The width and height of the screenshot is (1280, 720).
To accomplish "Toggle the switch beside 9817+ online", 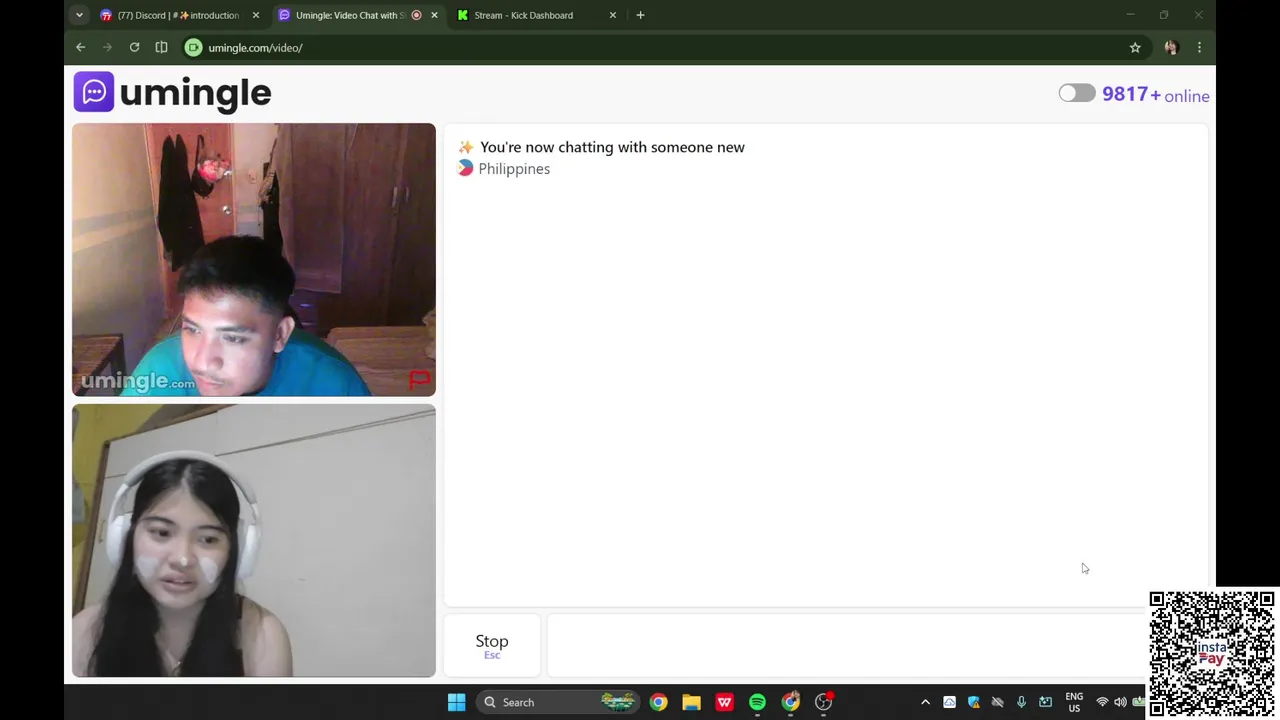I will pyautogui.click(x=1077, y=94).
